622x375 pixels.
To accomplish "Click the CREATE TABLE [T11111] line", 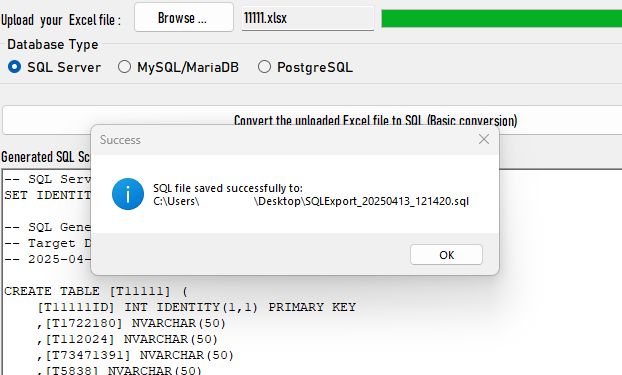I will tap(95, 291).
